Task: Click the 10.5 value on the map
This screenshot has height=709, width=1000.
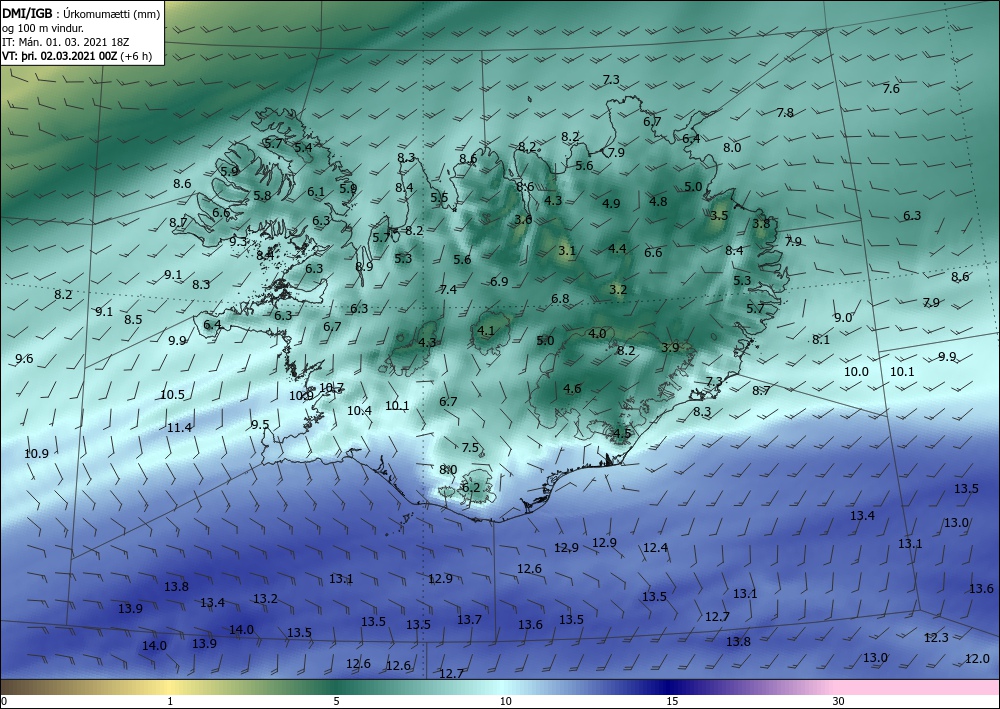Action: 172,395
